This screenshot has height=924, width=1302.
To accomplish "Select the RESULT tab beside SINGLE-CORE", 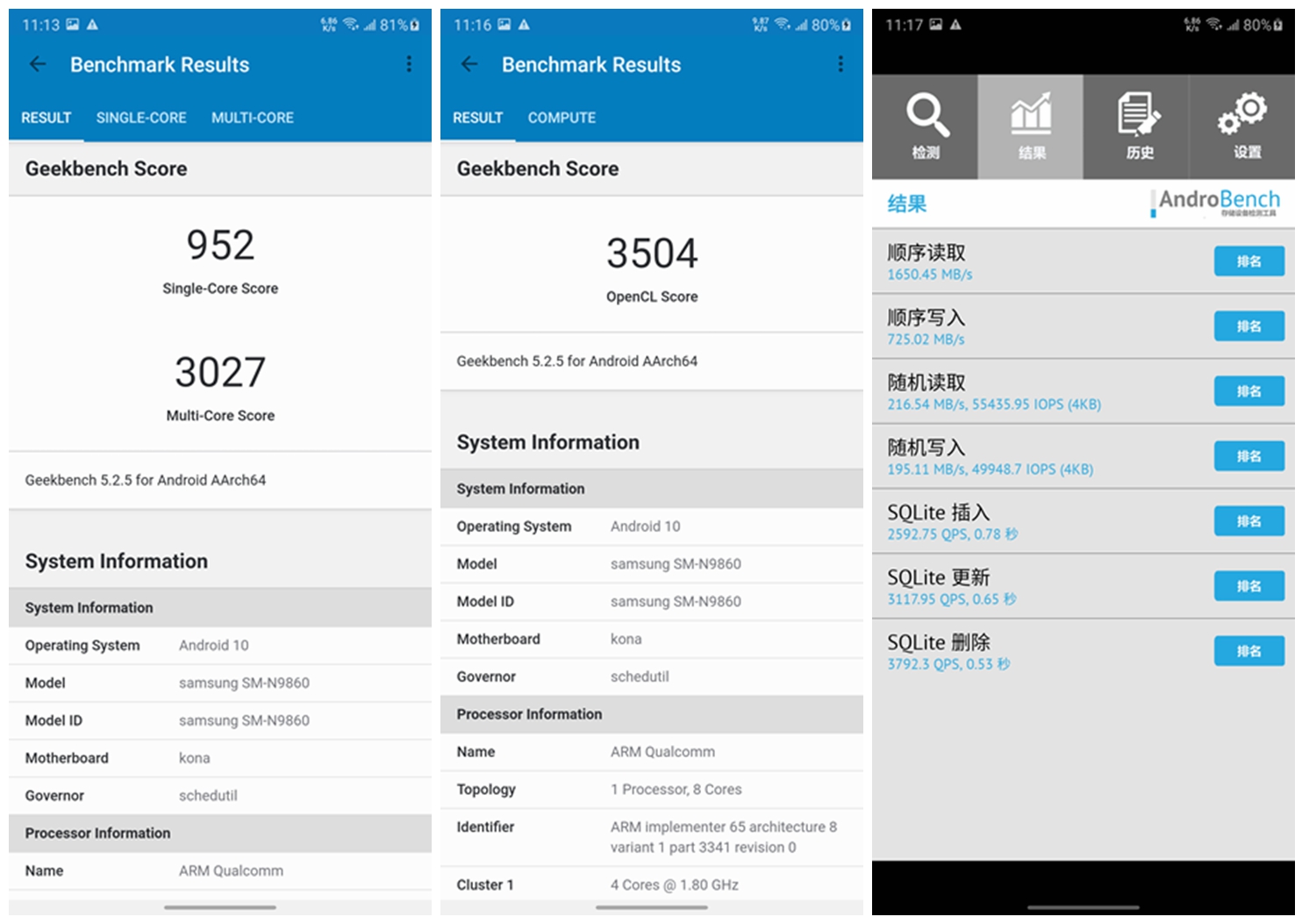I will point(46,118).
